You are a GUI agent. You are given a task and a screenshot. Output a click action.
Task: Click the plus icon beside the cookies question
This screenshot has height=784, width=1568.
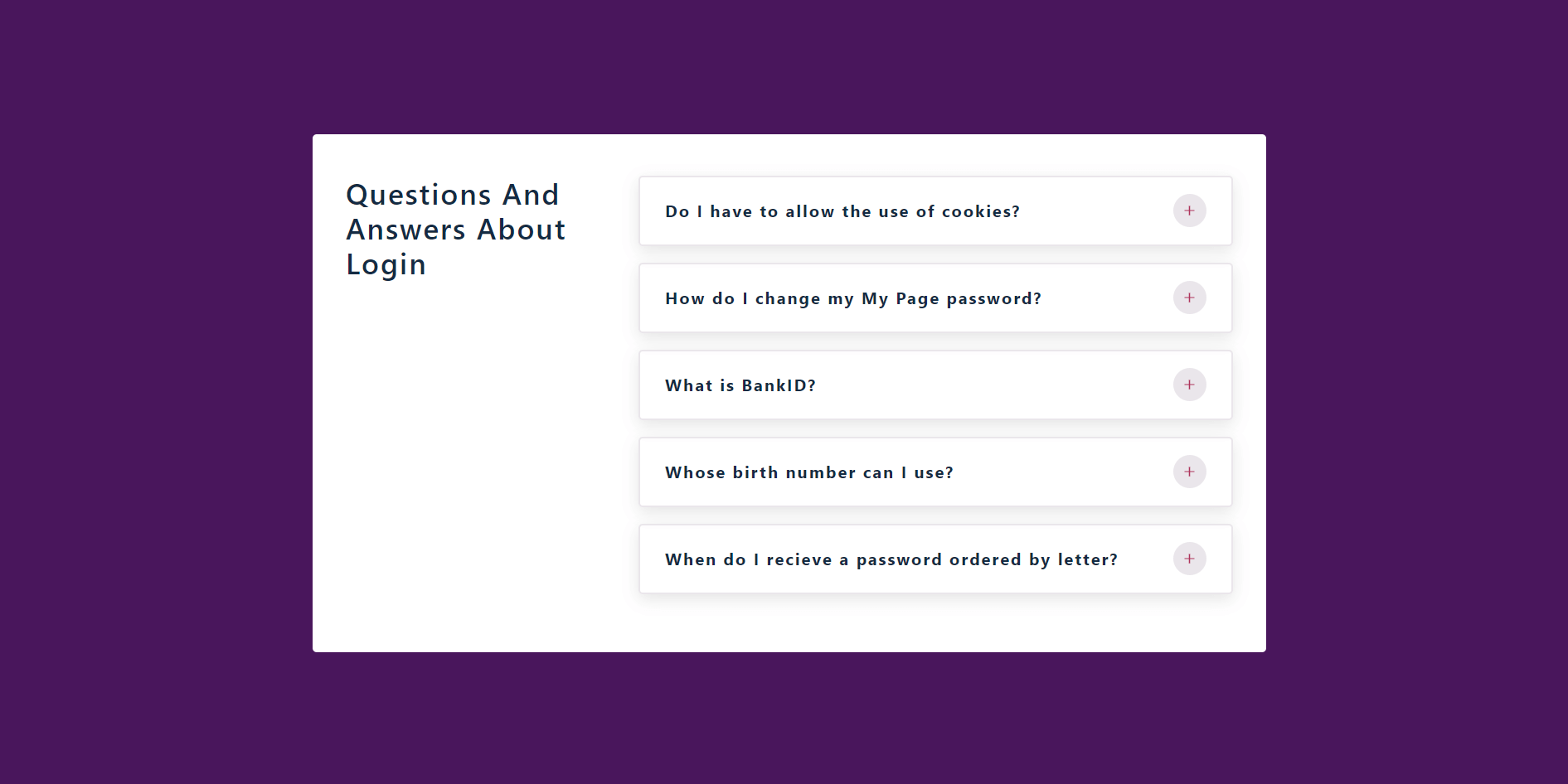point(1189,211)
